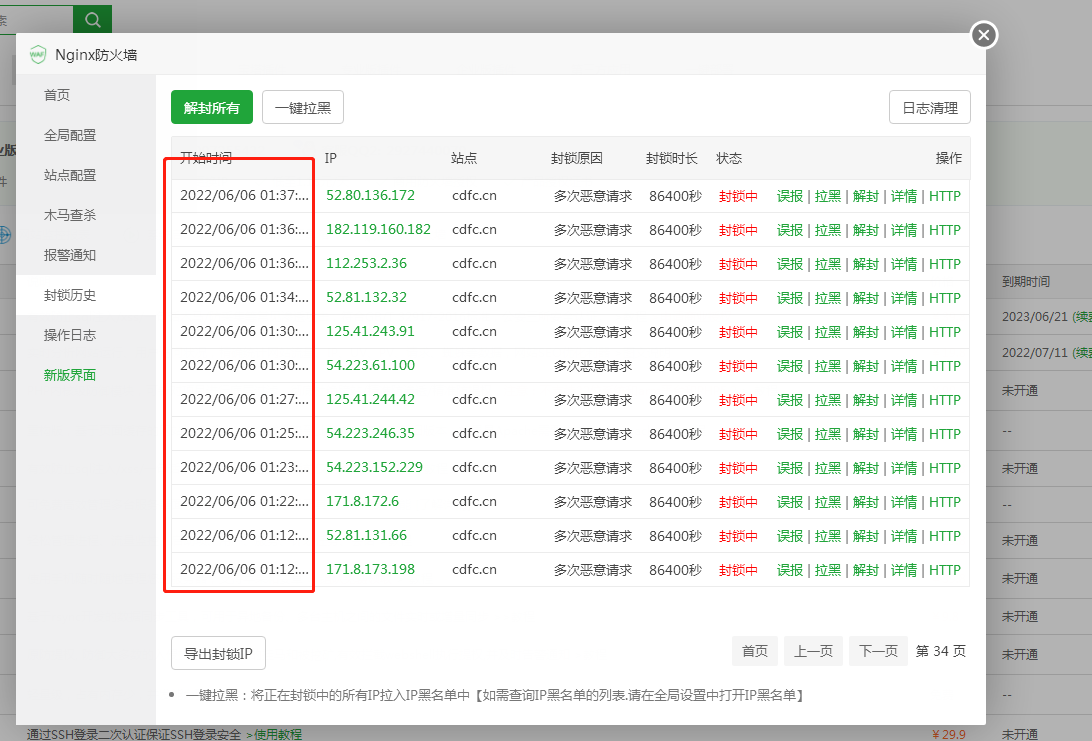Select 首页 in the sidebar
1092x741 pixels.
pos(57,95)
